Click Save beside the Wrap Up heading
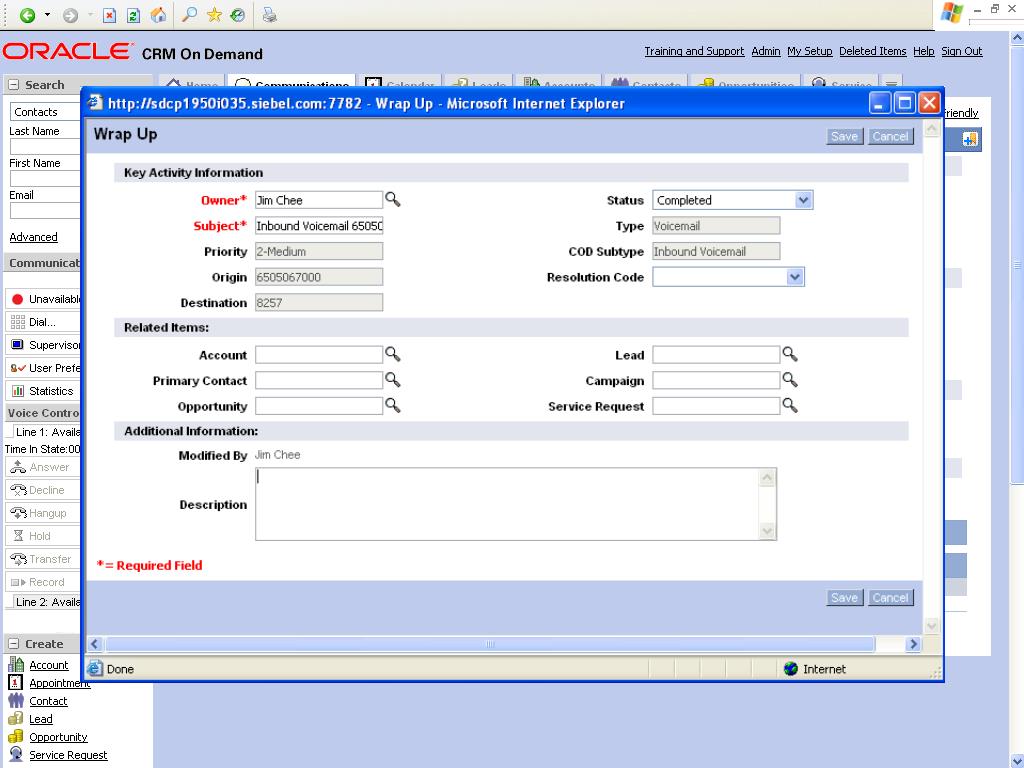 (x=844, y=136)
